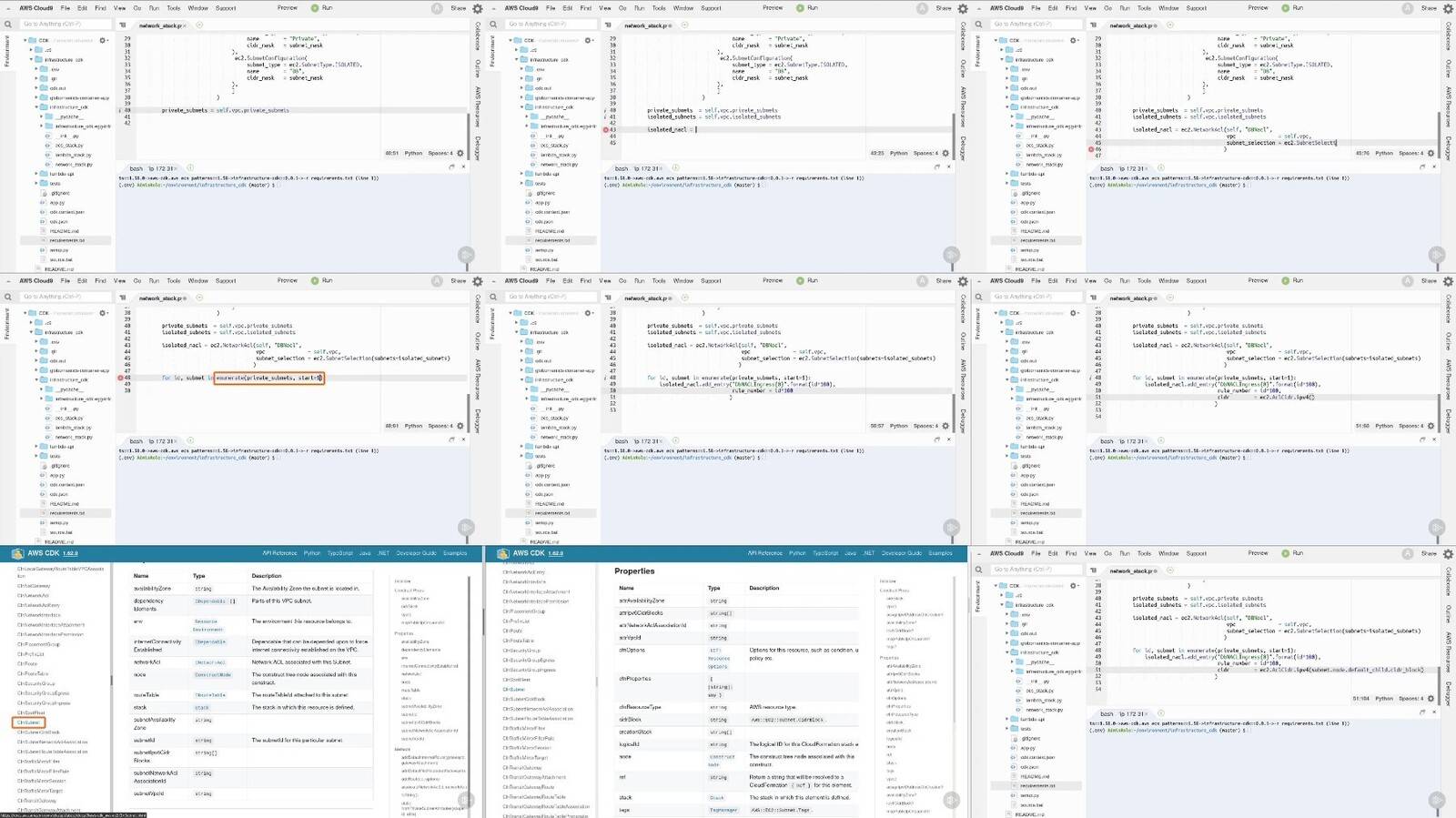Viewport: 1456px width, 818px height.
Task: Click the AWS Cloud9 logo text in the 43:25 window
Action: [521, 8]
